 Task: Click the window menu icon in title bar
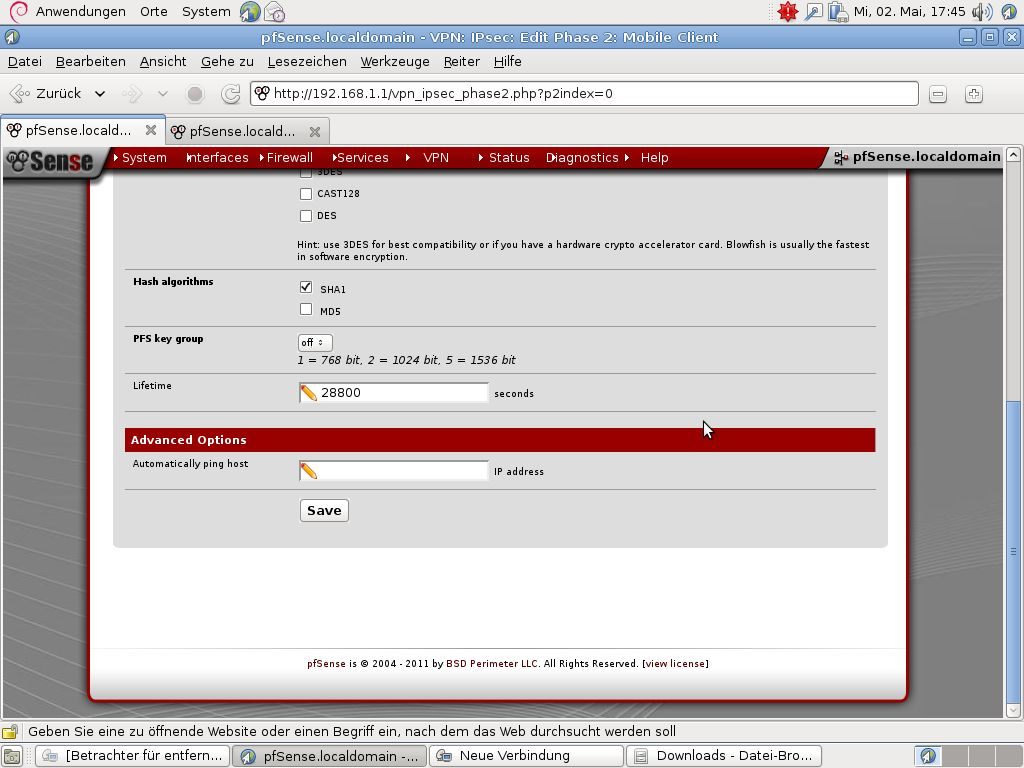12,37
